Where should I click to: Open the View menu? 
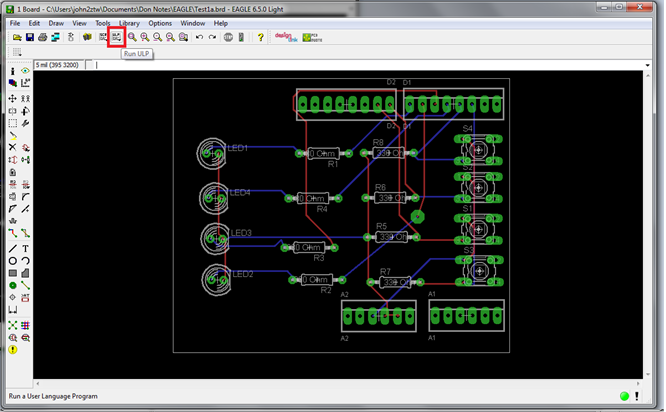point(78,22)
